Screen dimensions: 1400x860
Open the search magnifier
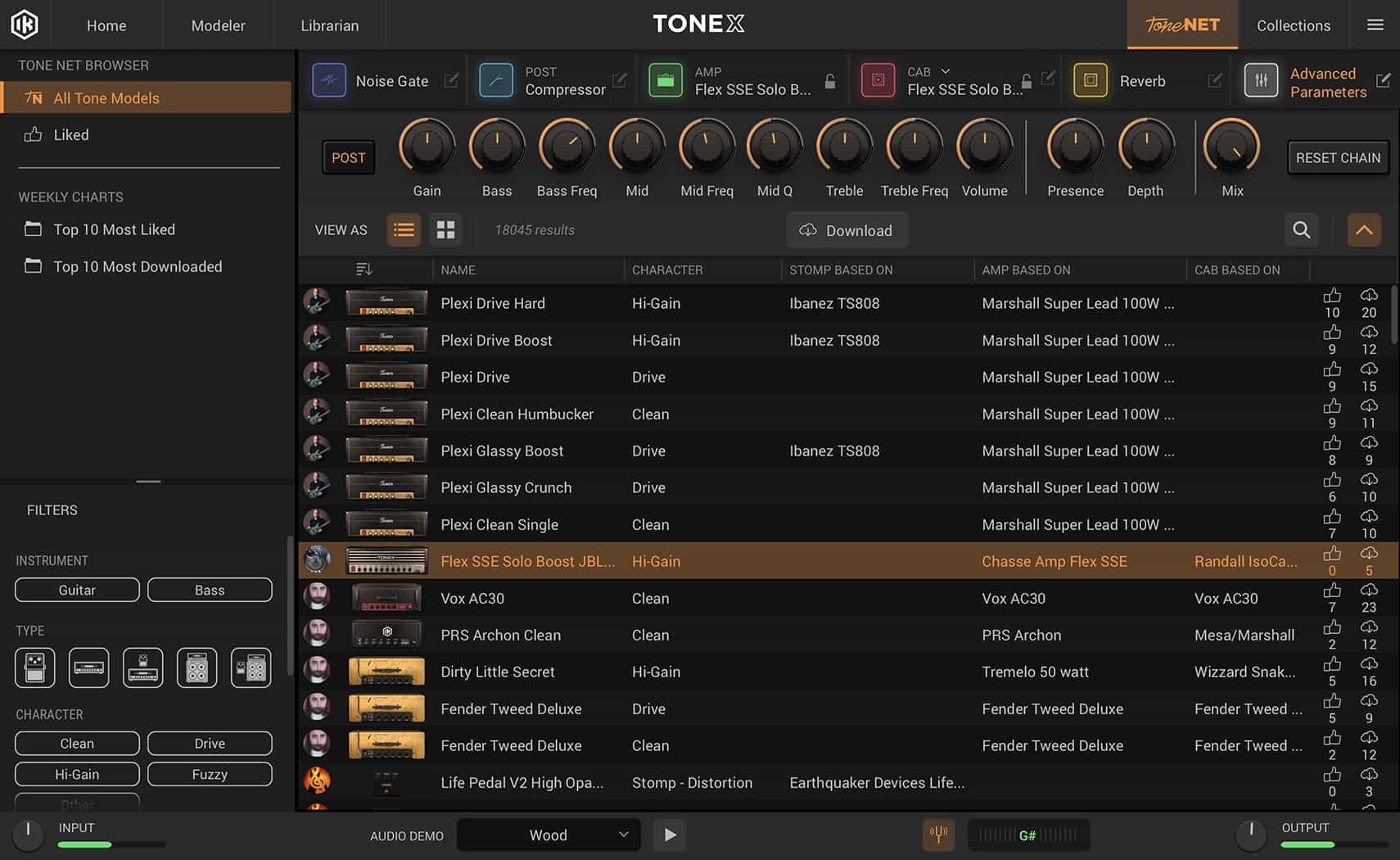click(x=1301, y=230)
